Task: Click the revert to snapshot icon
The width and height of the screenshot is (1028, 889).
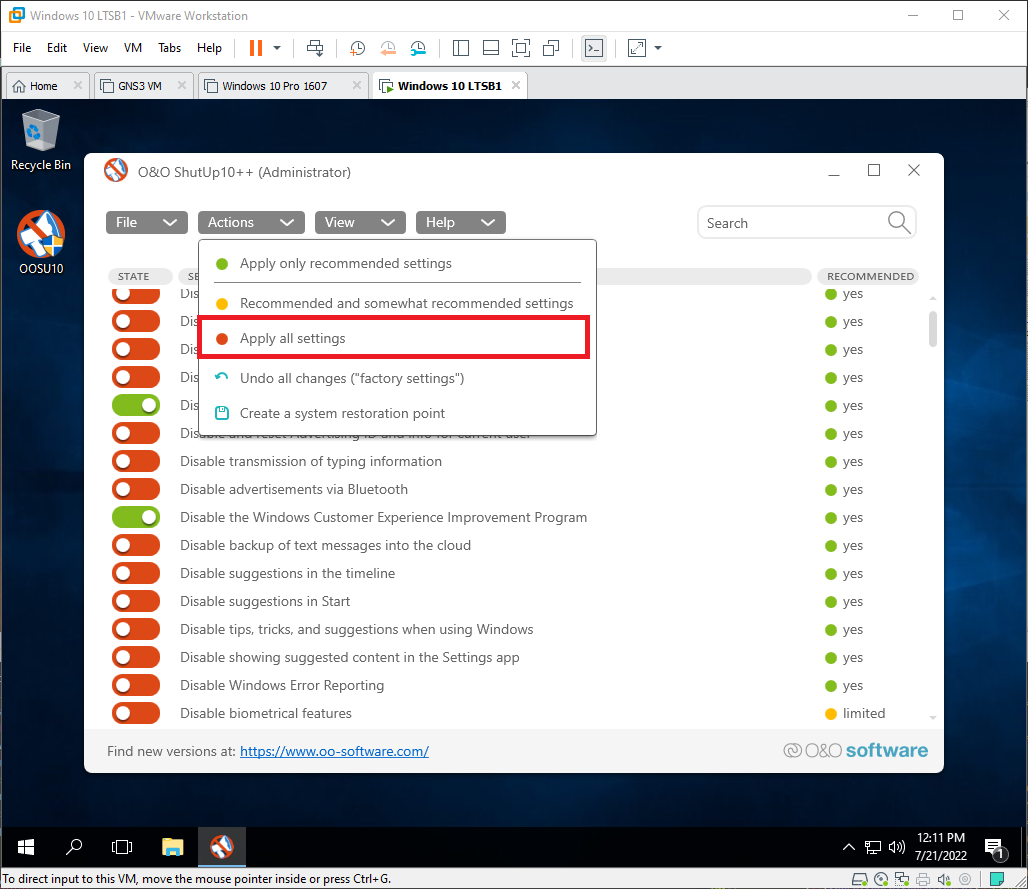Action: click(388, 48)
